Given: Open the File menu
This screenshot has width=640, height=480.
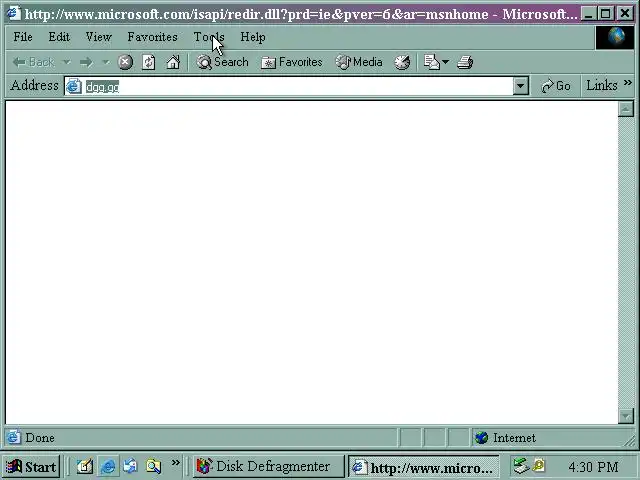Looking at the screenshot, I should point(23,37).
